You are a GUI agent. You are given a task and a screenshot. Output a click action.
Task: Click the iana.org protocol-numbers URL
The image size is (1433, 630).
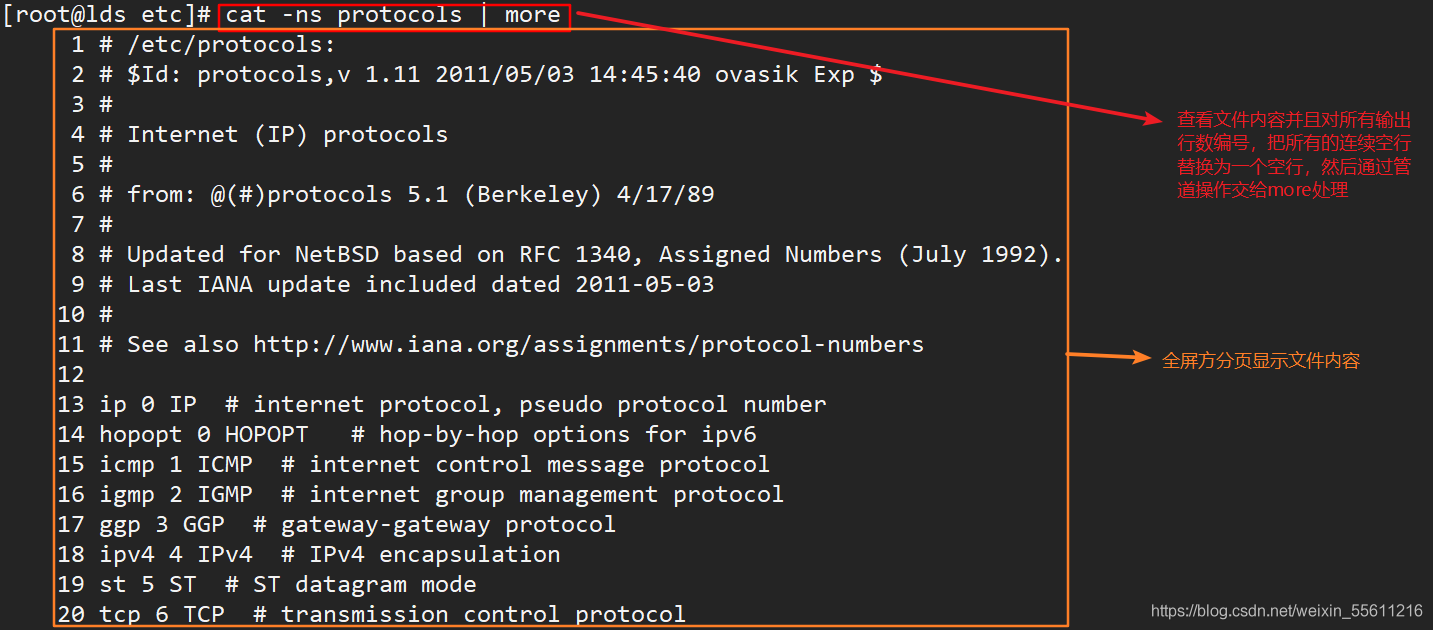pos(588,345)
